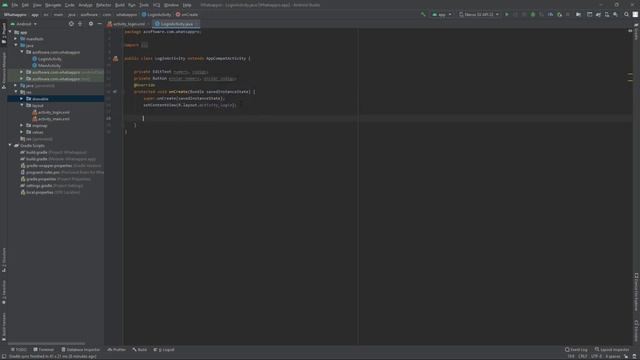Open the TODO tool window button
Screen dimensions: 640x360
19,349
